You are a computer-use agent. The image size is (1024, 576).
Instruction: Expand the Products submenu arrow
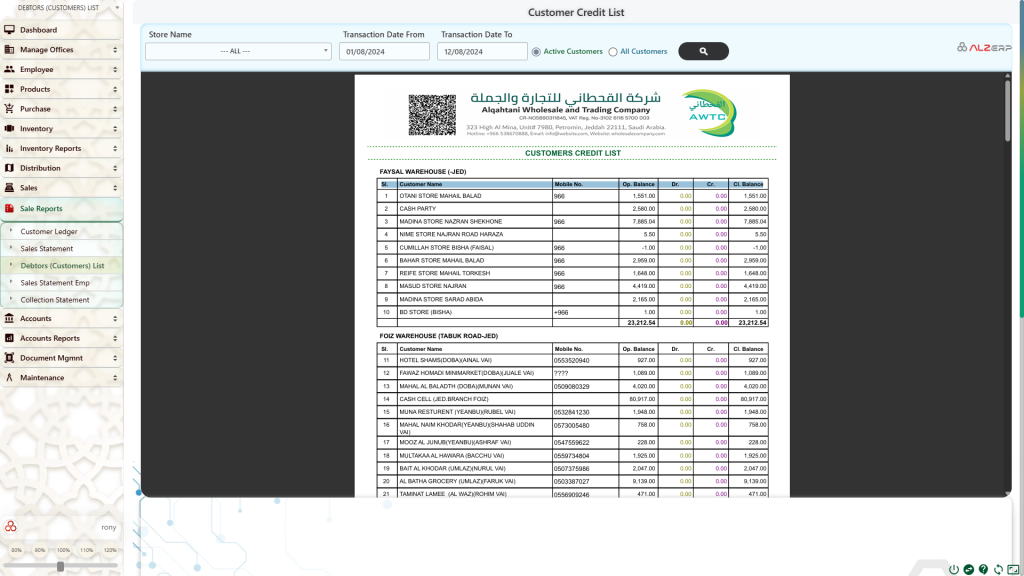click(x=115, y=89)
